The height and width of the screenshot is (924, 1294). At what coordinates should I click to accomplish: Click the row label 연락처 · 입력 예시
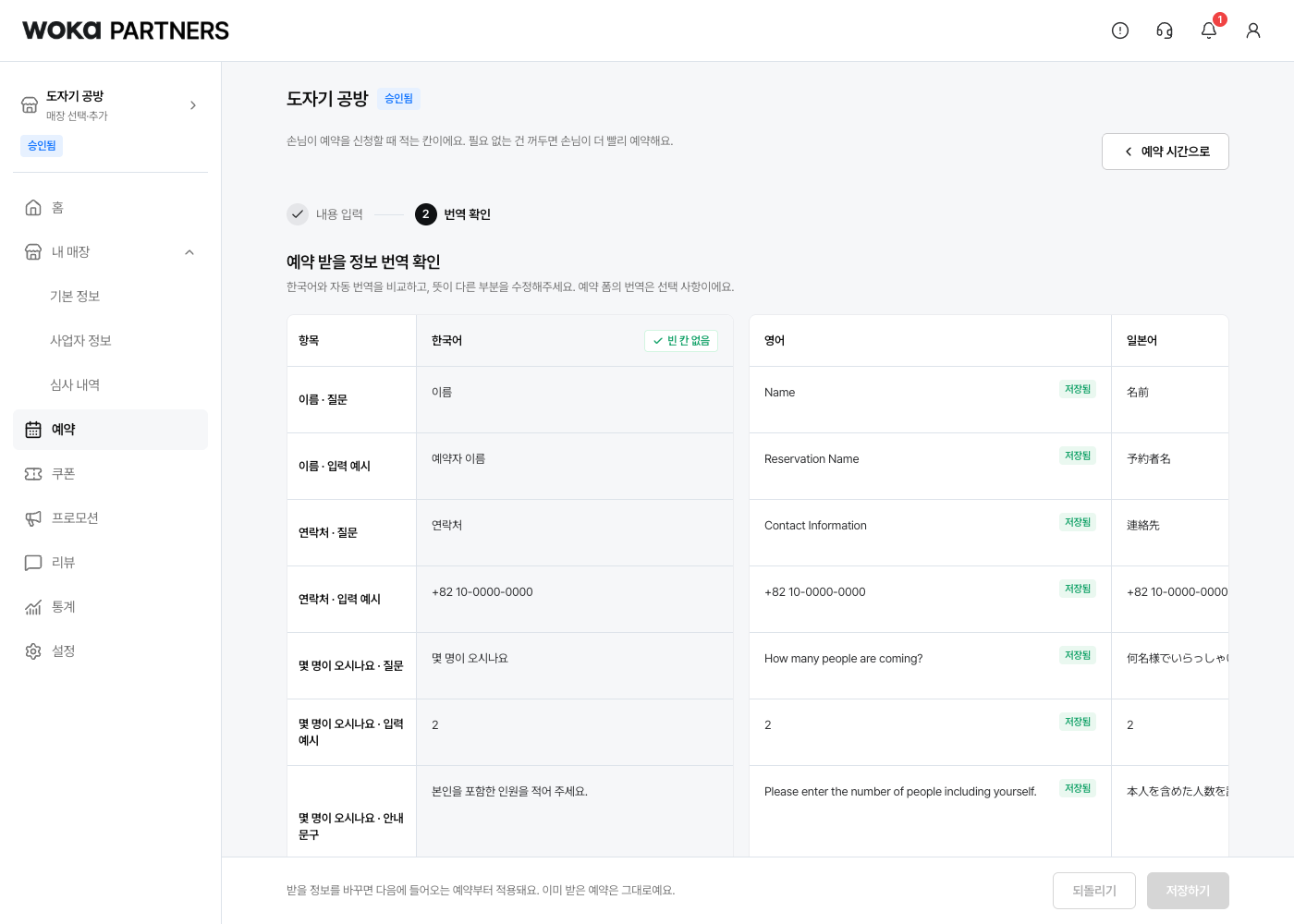pyautogui.click(x=339, y=600)
